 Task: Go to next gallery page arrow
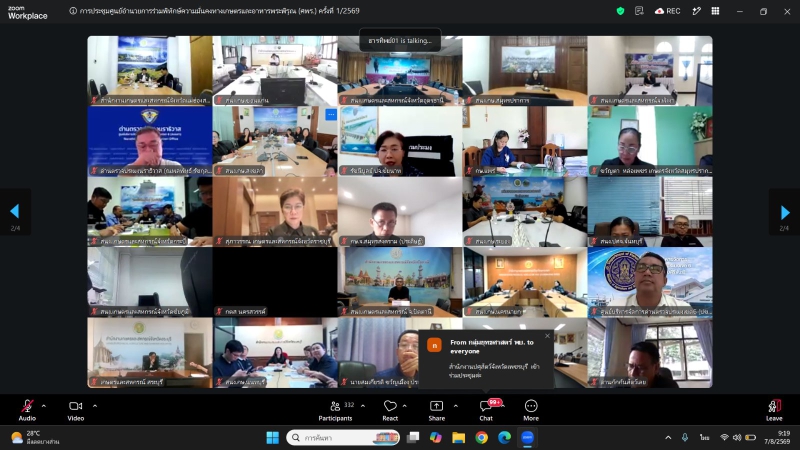785,212
